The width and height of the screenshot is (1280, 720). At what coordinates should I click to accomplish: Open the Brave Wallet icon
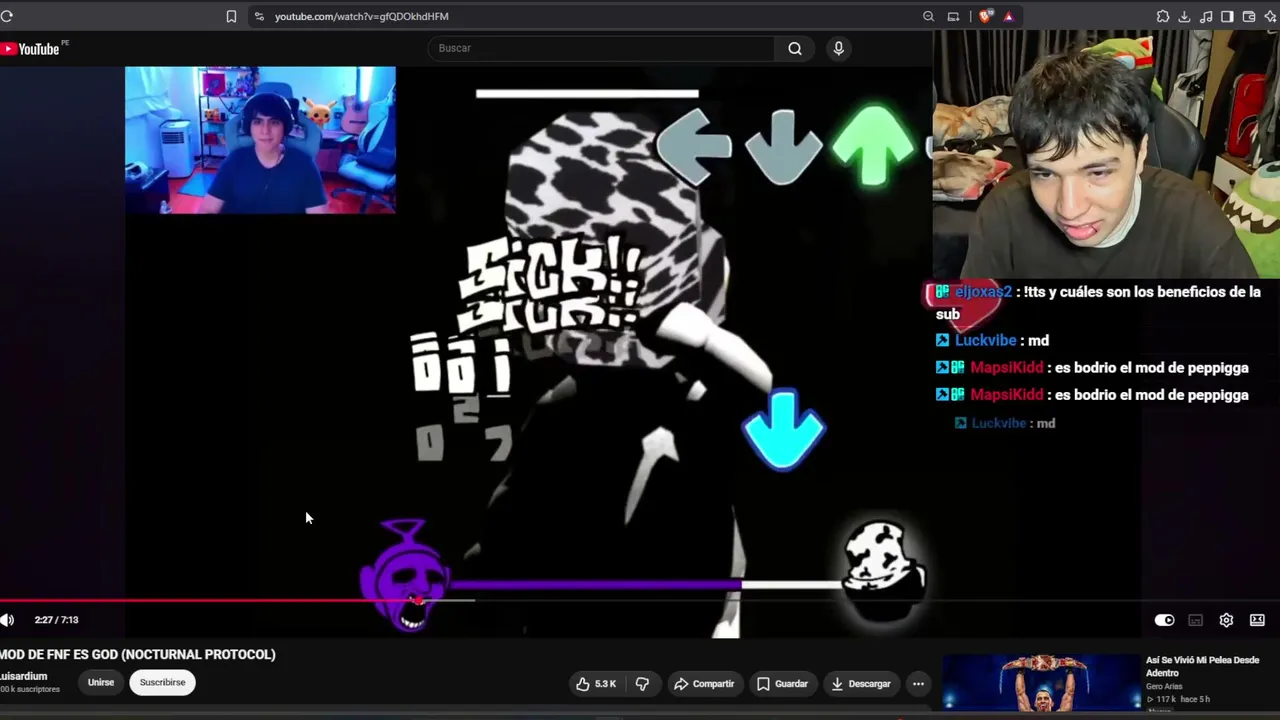(x=1249, y=16)
